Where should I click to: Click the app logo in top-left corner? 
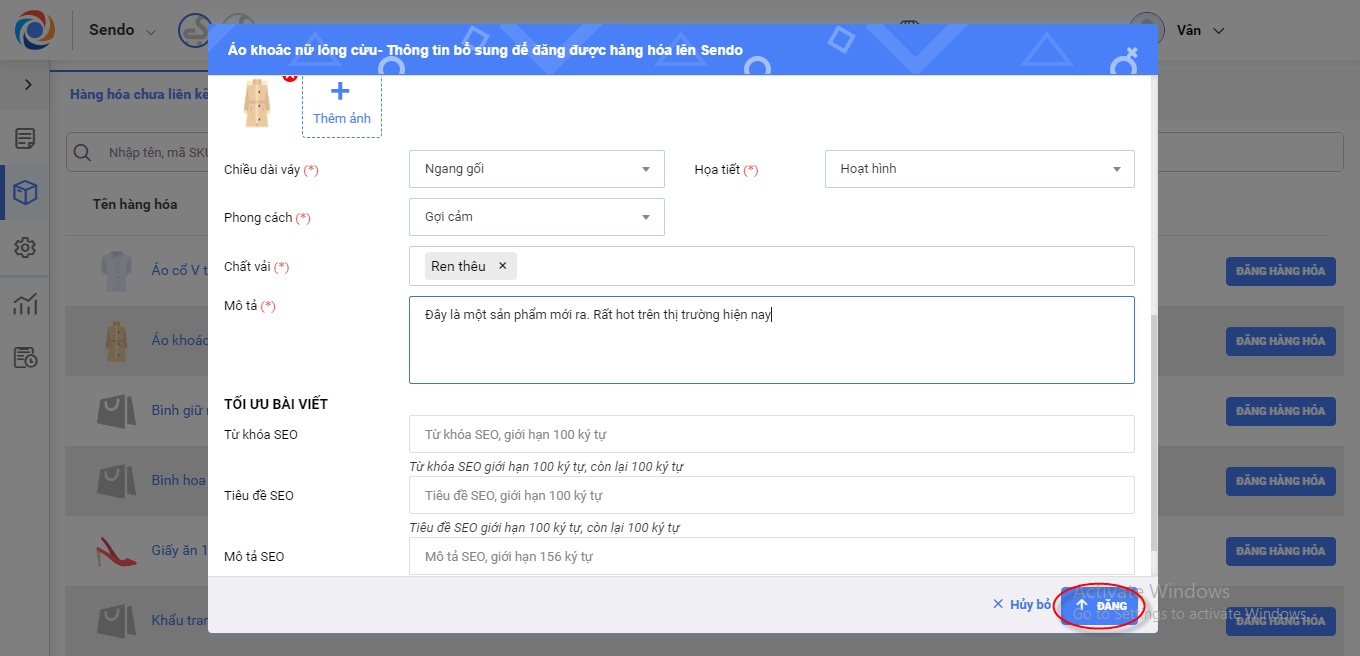(x=35, y=30)
